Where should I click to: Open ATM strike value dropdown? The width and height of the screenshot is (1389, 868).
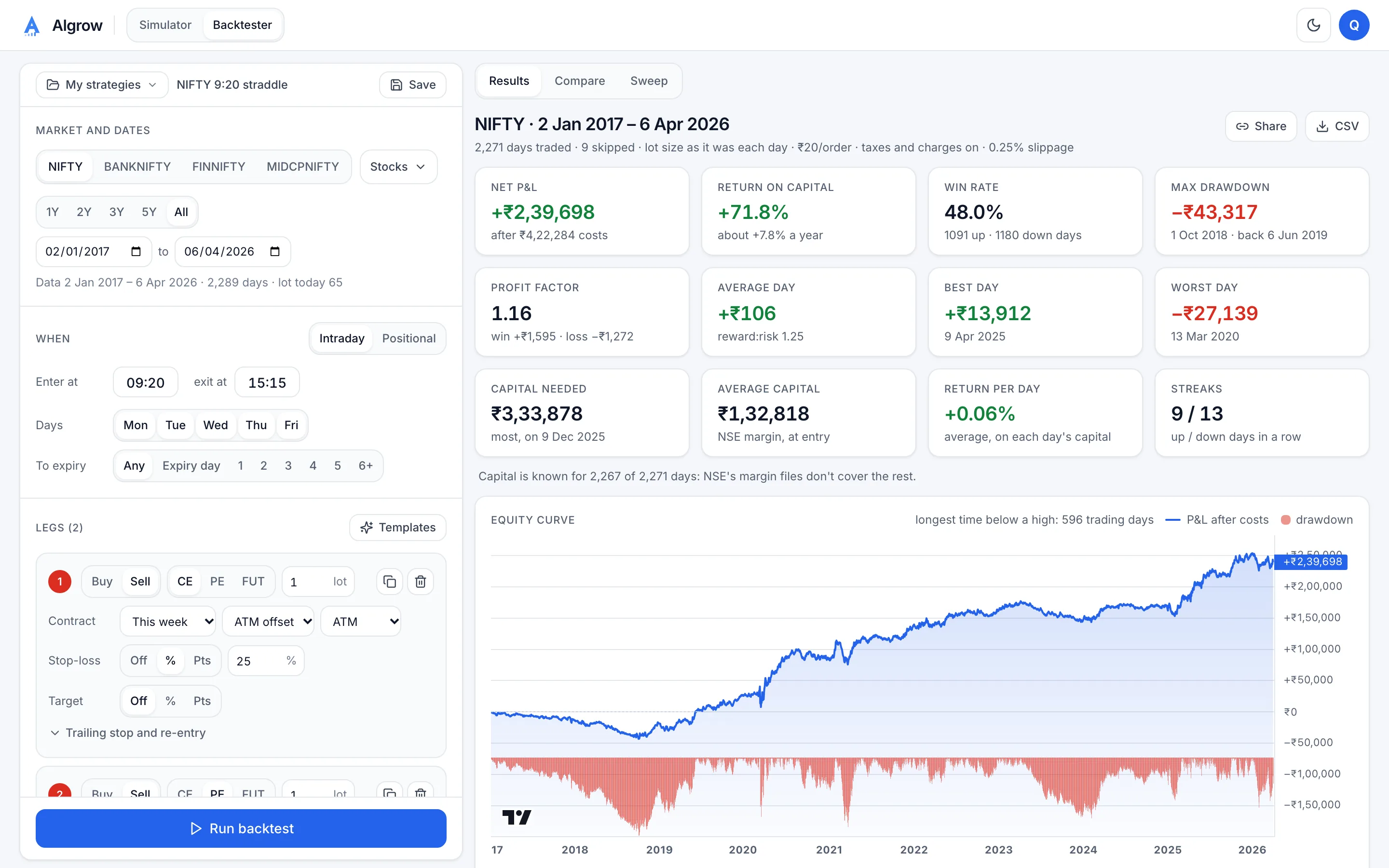(360, 622)
